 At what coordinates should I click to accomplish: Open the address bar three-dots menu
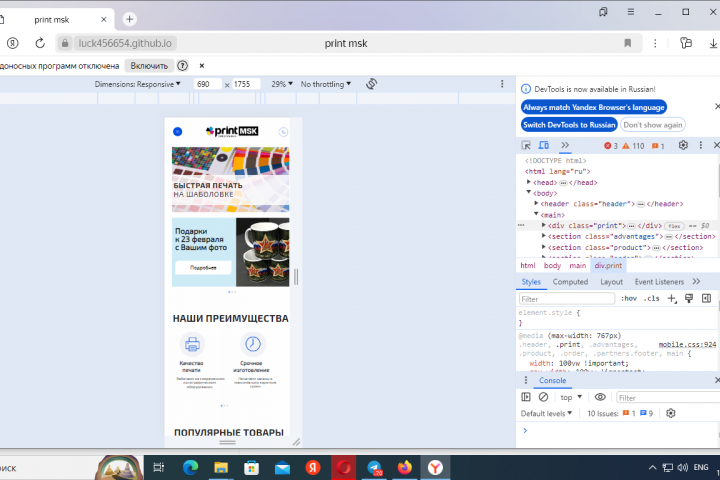coord(655,43)
